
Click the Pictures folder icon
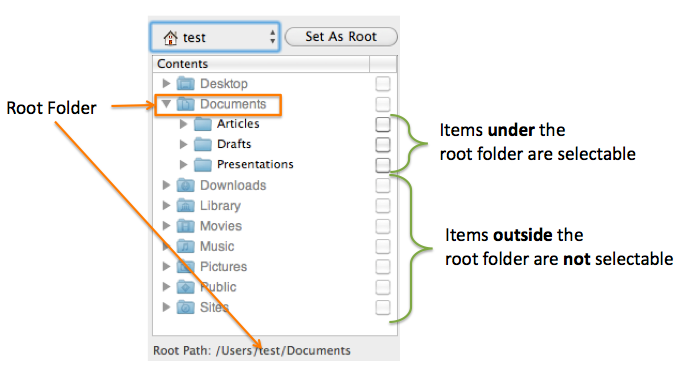click(x=185, y=266)
